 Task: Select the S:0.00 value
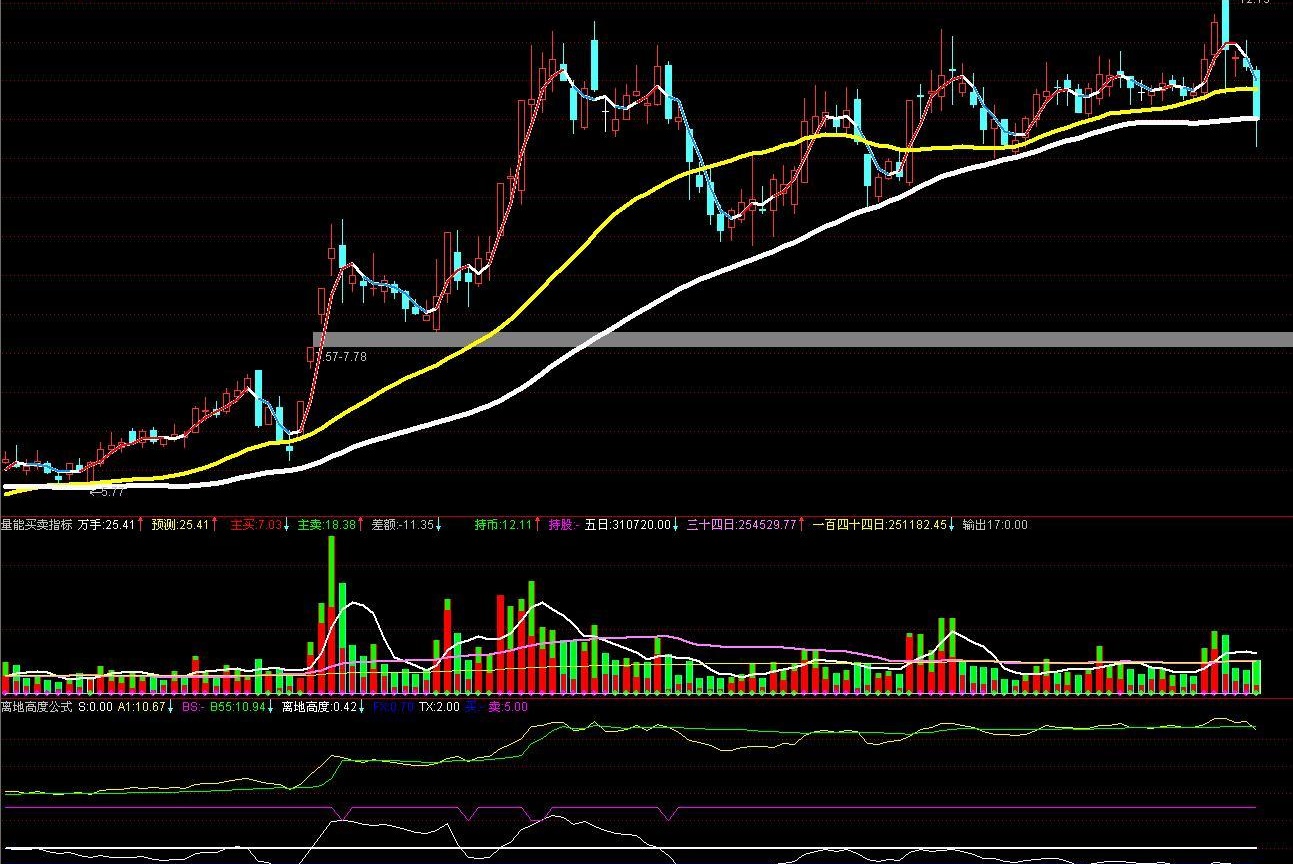[x=95, y=707]
